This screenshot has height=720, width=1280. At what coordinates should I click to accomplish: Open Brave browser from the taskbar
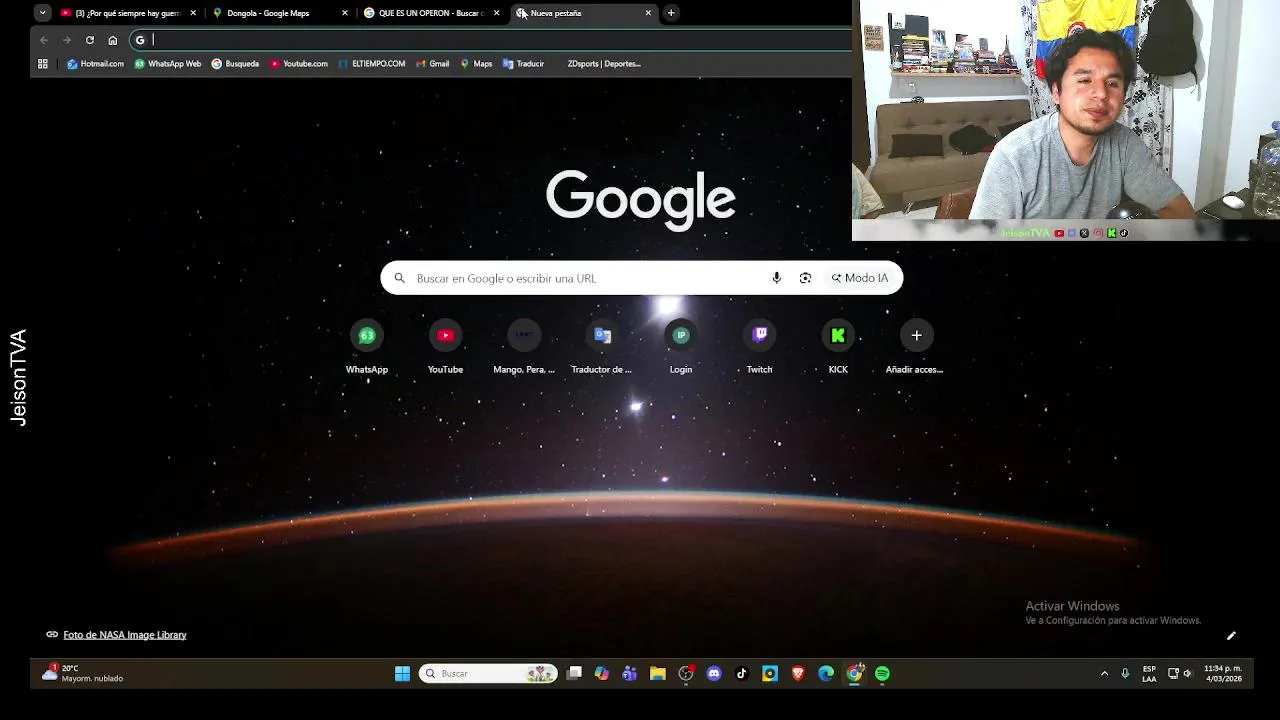pos(798,673)
